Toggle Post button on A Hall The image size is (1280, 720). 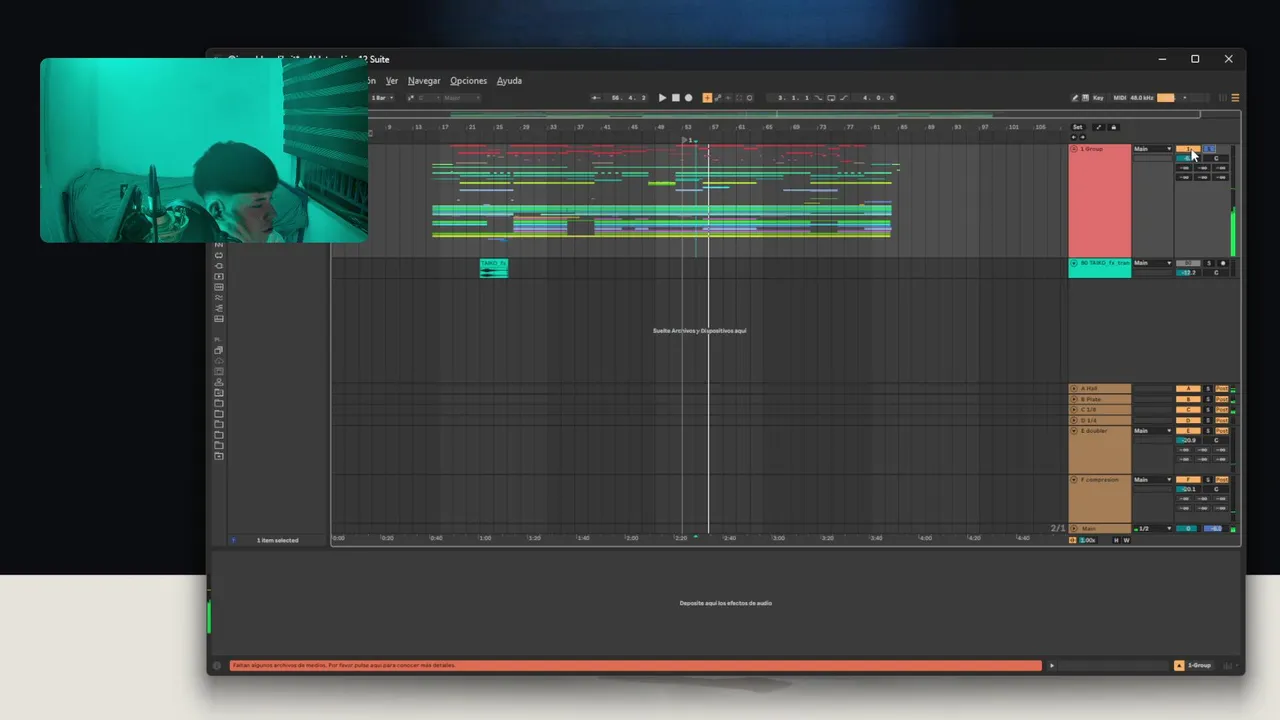[1222, 389]
